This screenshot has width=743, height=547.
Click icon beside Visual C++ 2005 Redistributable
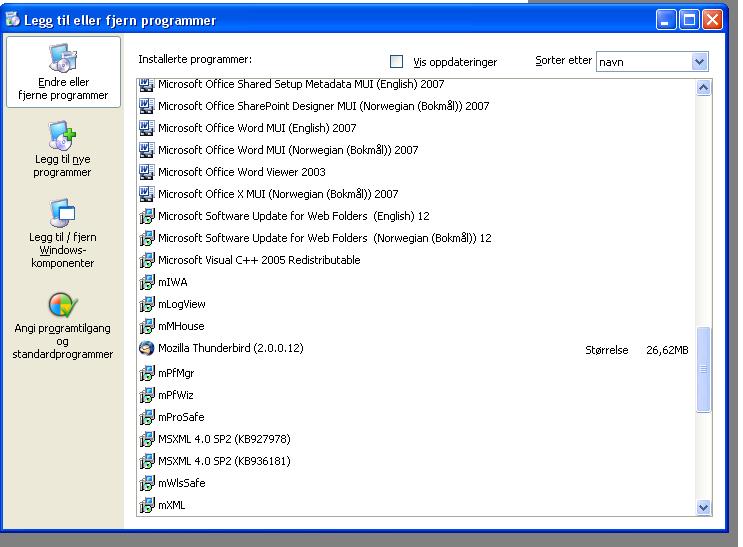pyautogui.click(x=147, y=260)
